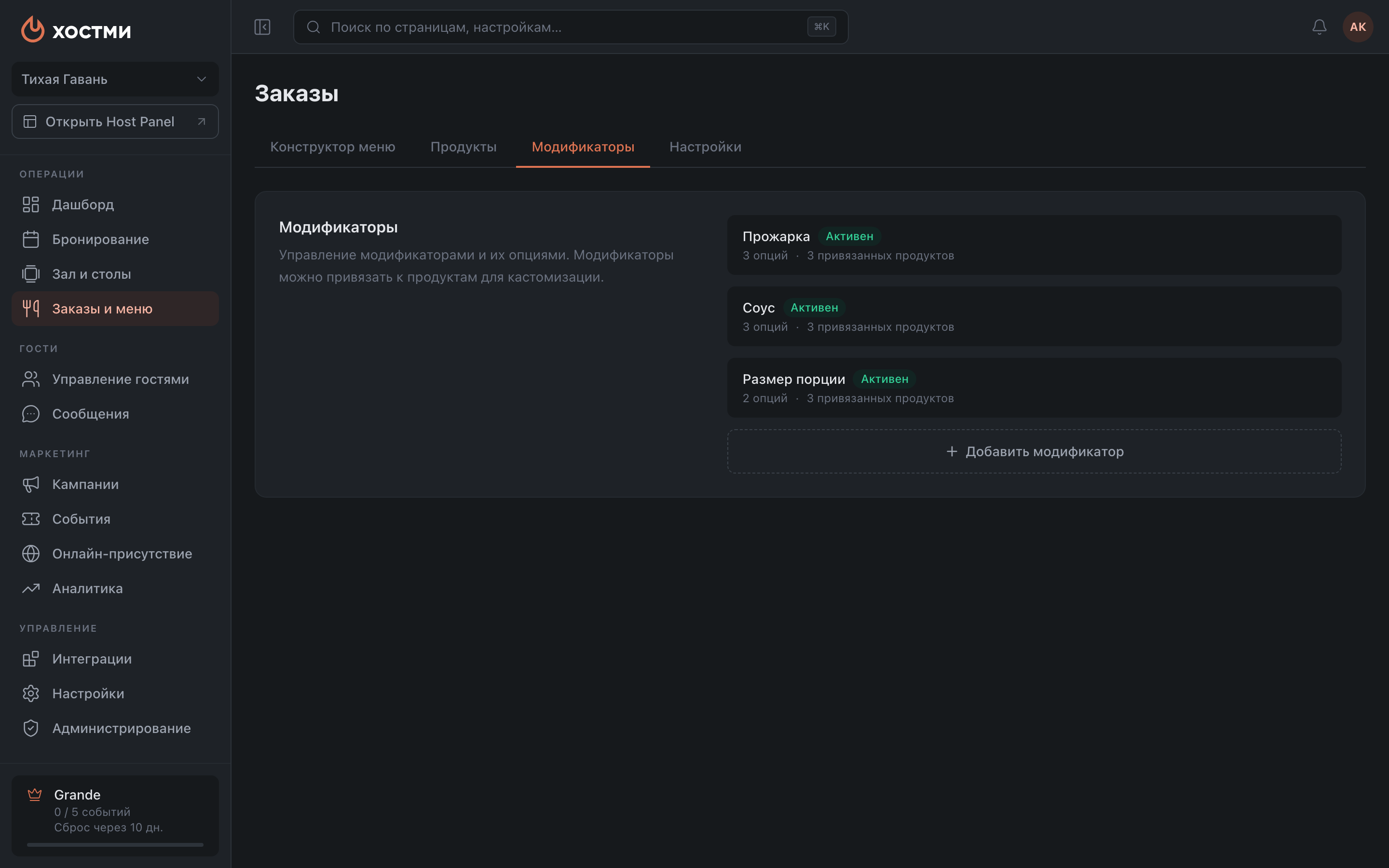This screenshot has width=1389, height=868.
Task: Click the Grande plan crown icon
Action: (34, 795)
